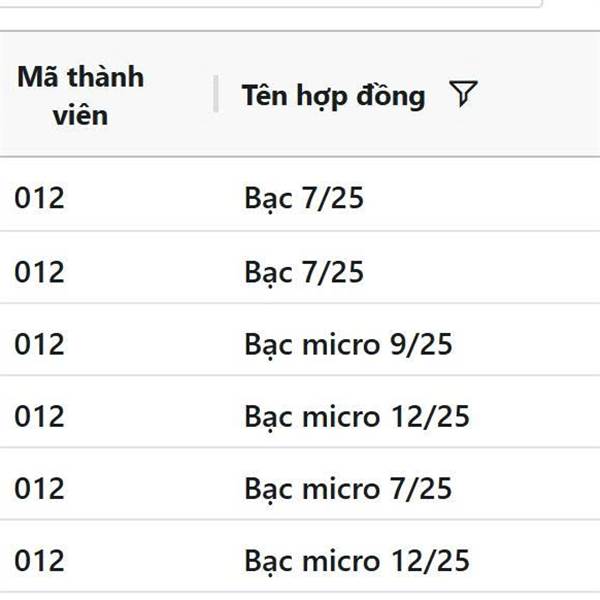
Task: Click 012 beside the first Bạc micro 12/25
Action: (39, 416)
